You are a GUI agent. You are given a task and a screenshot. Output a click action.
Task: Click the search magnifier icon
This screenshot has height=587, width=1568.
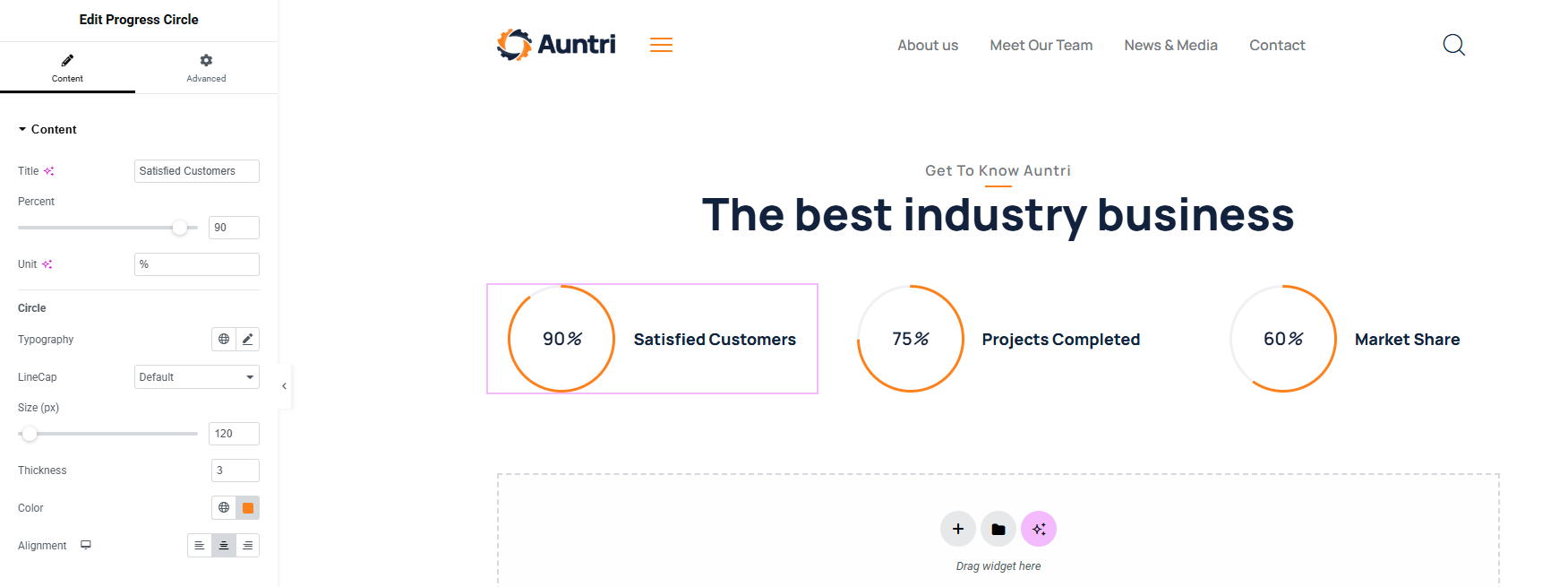pos(1454,45)
